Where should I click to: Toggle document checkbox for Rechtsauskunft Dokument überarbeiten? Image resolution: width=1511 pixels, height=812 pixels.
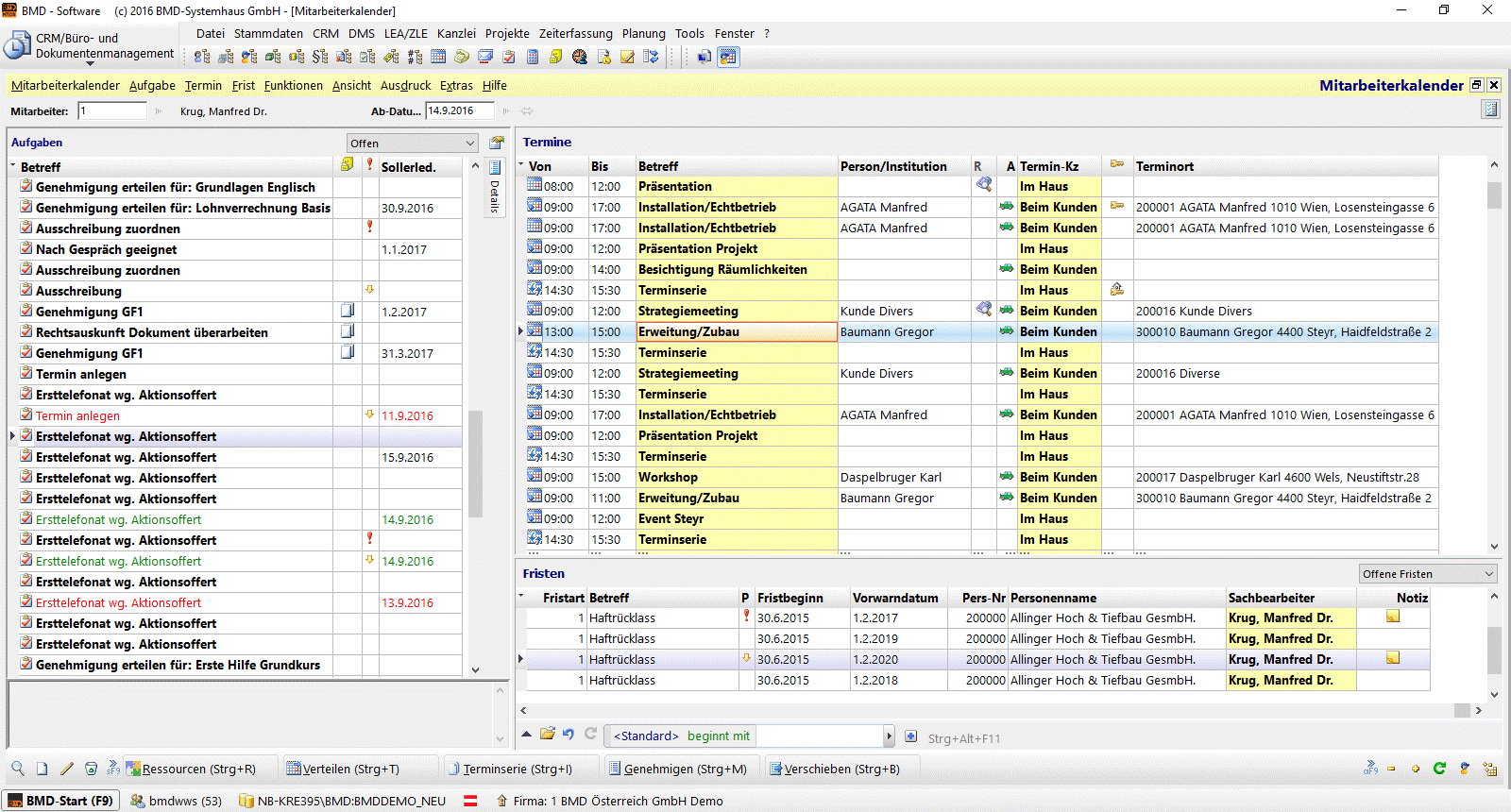(x=348, y=331)
